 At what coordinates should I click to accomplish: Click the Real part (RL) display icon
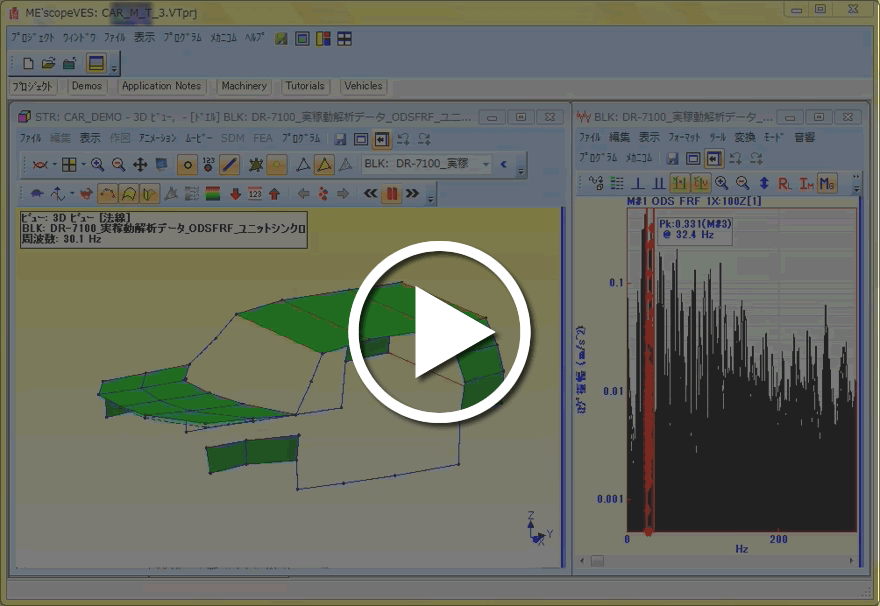(785, 183)
